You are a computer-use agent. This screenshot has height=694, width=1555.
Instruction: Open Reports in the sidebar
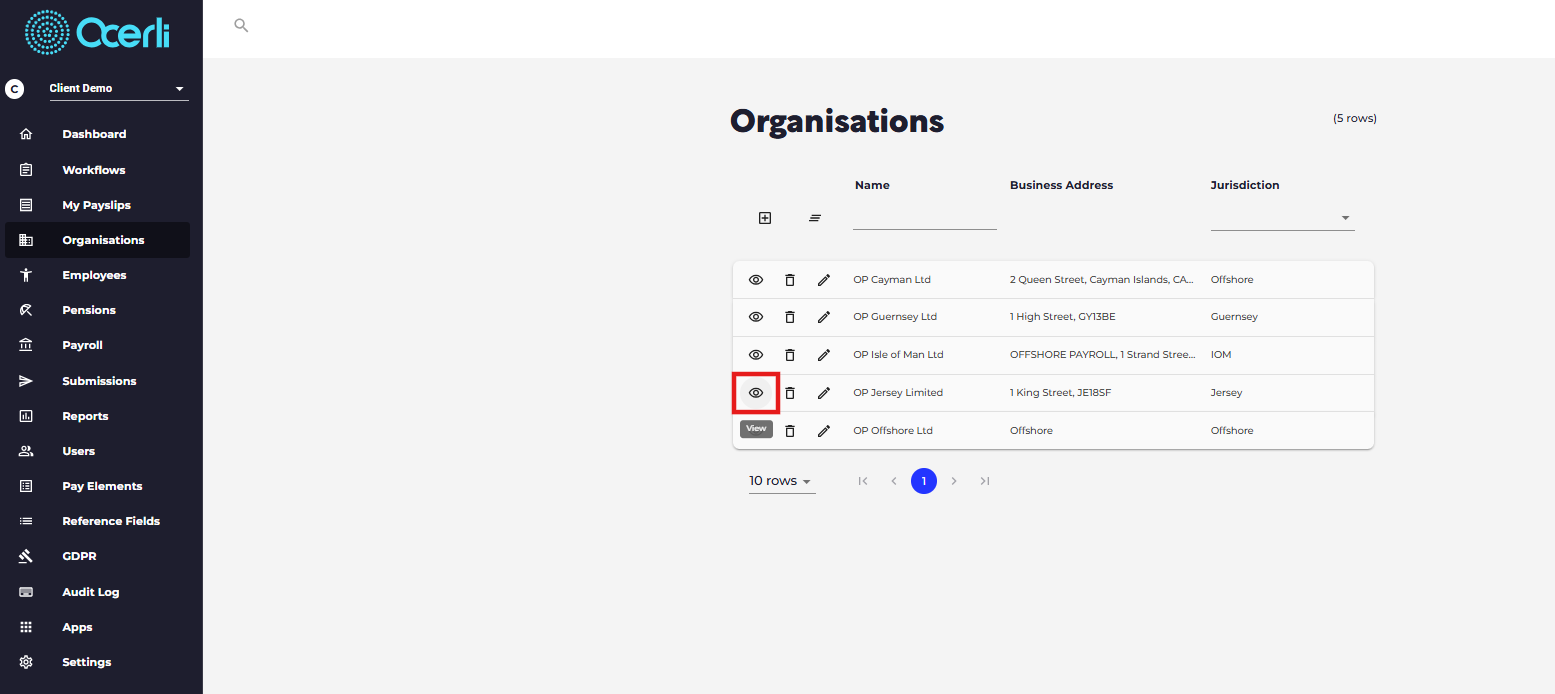tap(96, 416)
